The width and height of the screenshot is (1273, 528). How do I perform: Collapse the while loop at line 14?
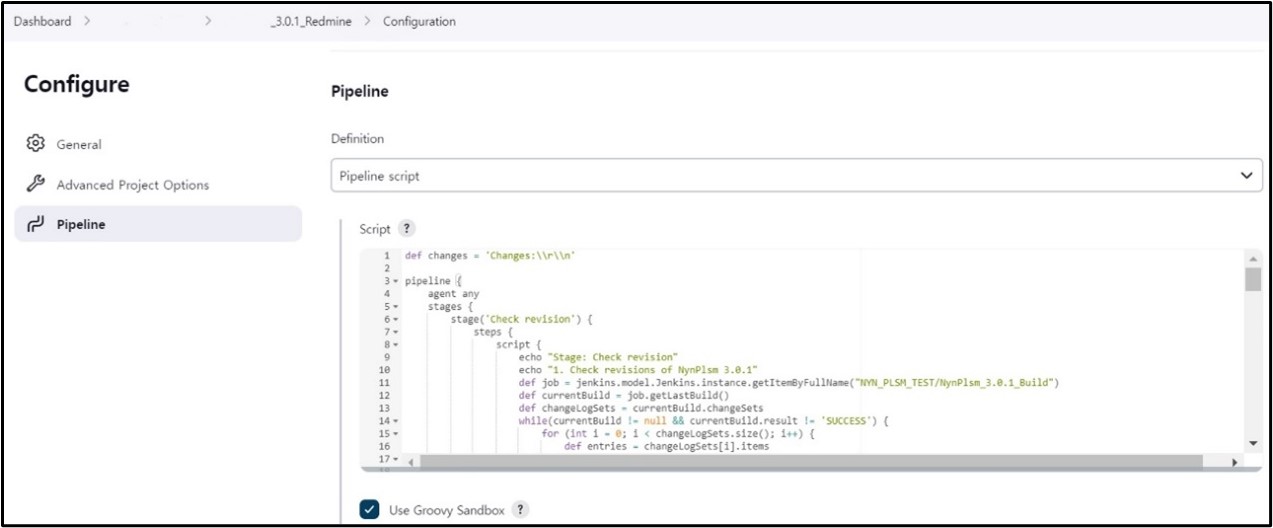[396, 421]
